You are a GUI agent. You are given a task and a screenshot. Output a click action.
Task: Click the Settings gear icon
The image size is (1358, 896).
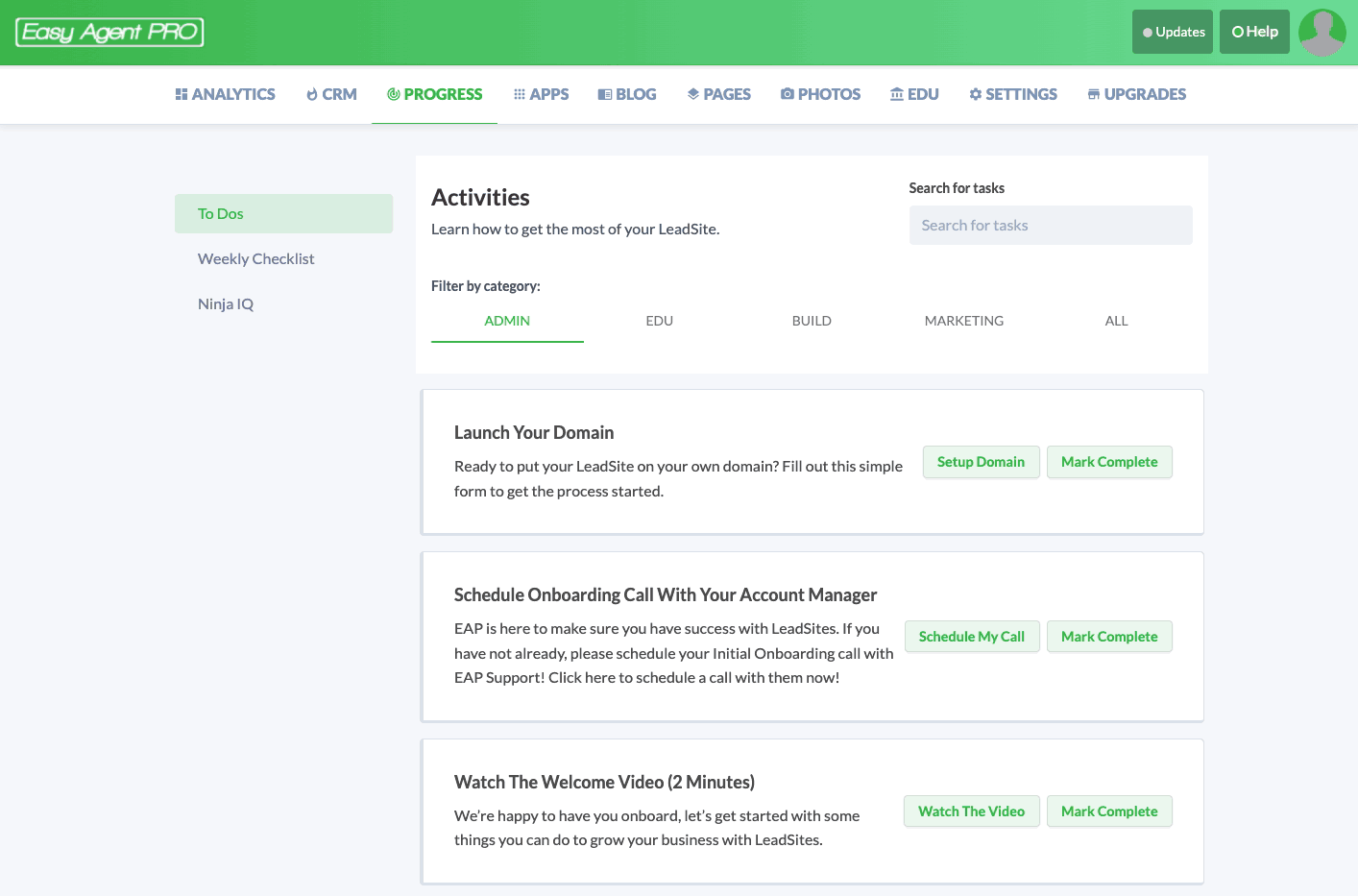point(976,94)
